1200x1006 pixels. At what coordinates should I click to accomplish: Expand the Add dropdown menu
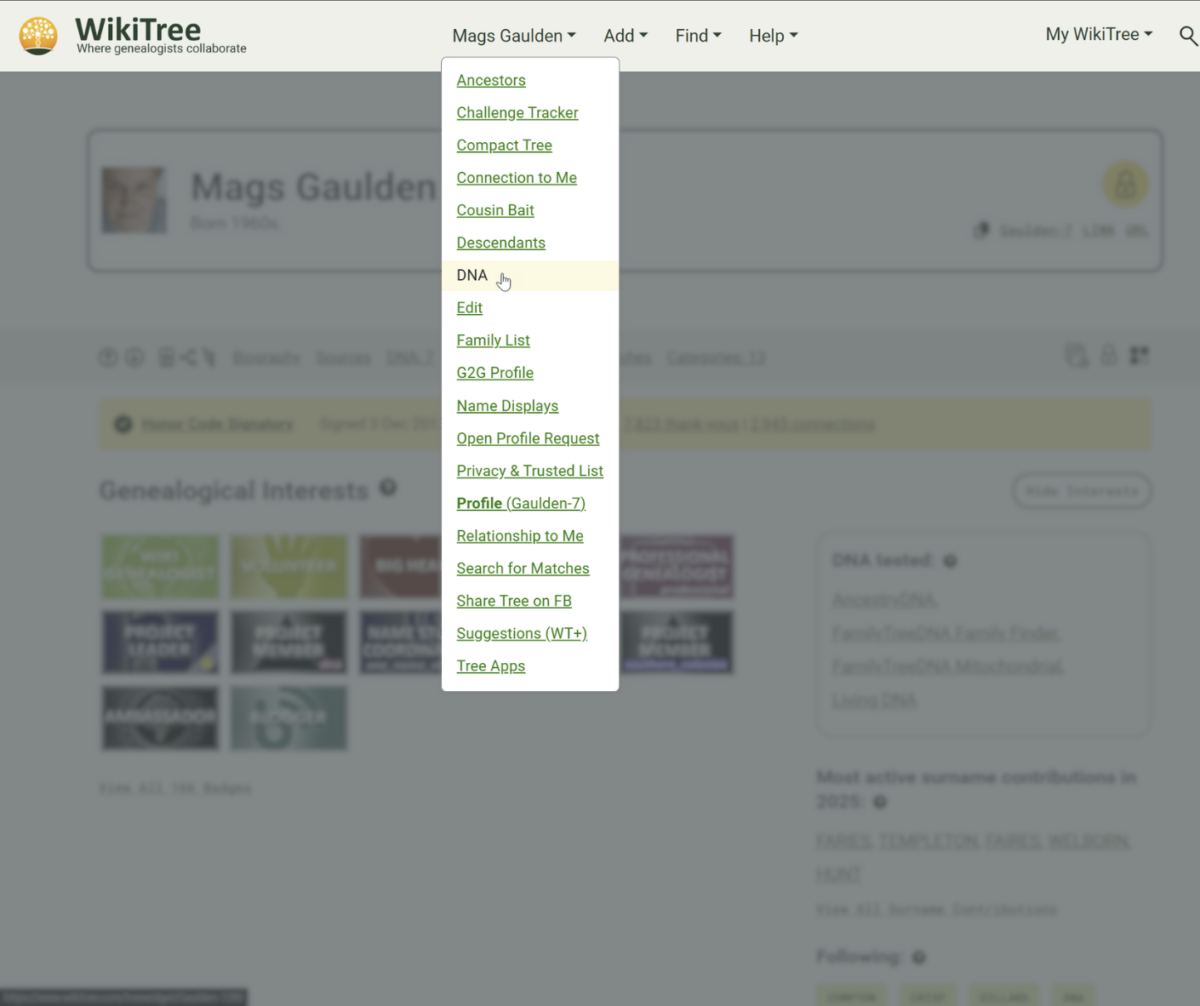[625, 35]
